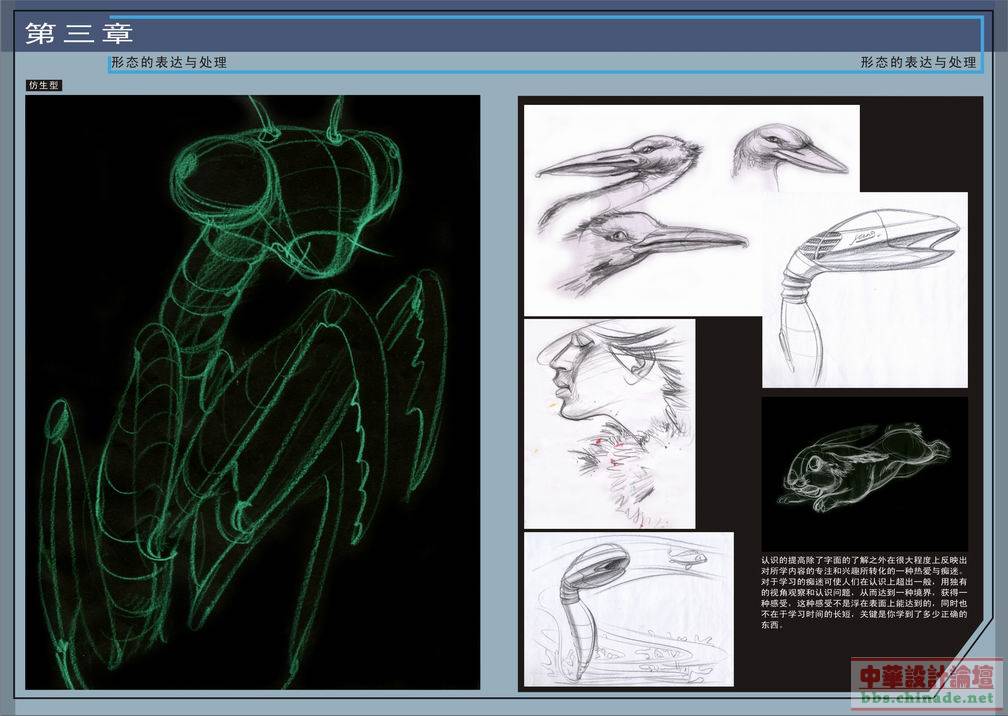Open the running rabbit sketch on black
This screenshot has width=1008, height=716.
pyautogui.click(x=864, y=468)
